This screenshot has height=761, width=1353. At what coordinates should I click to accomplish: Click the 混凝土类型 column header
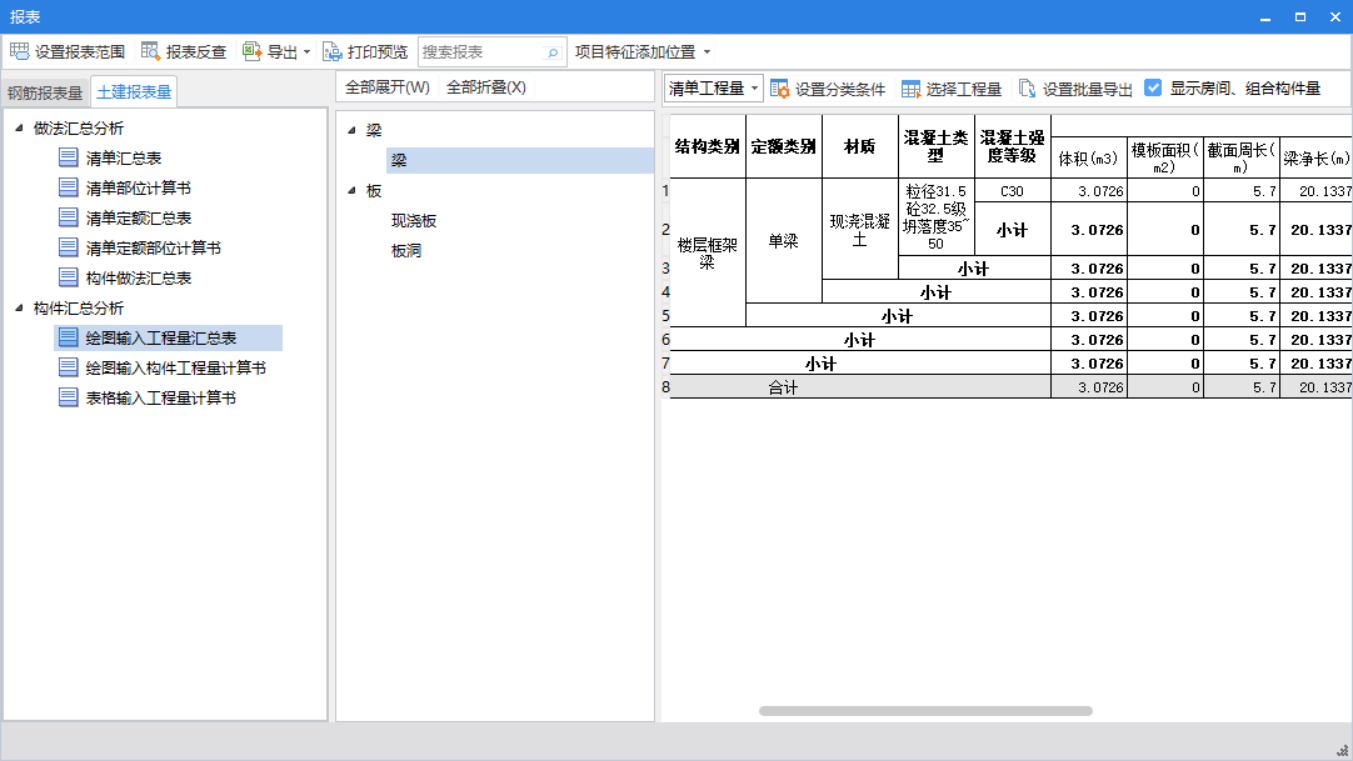coord(936,146)
